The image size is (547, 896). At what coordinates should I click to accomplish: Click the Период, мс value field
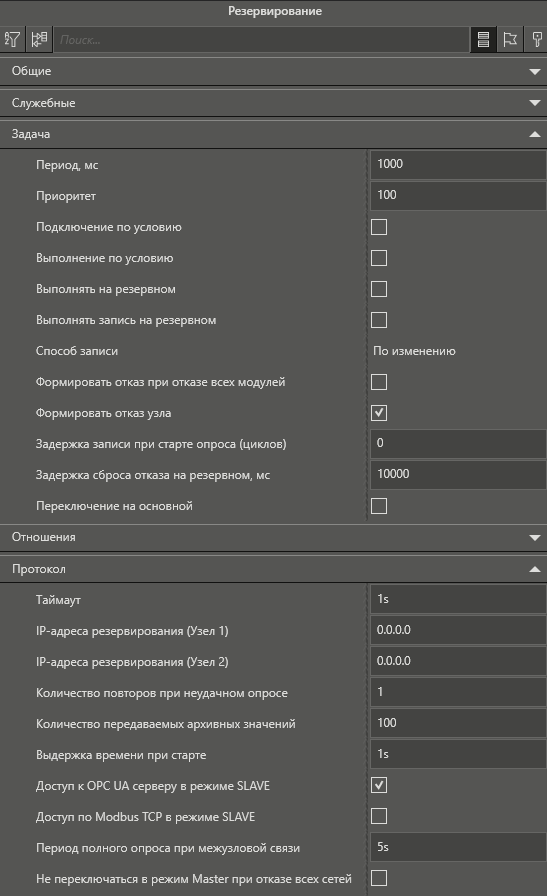point(458,164)
